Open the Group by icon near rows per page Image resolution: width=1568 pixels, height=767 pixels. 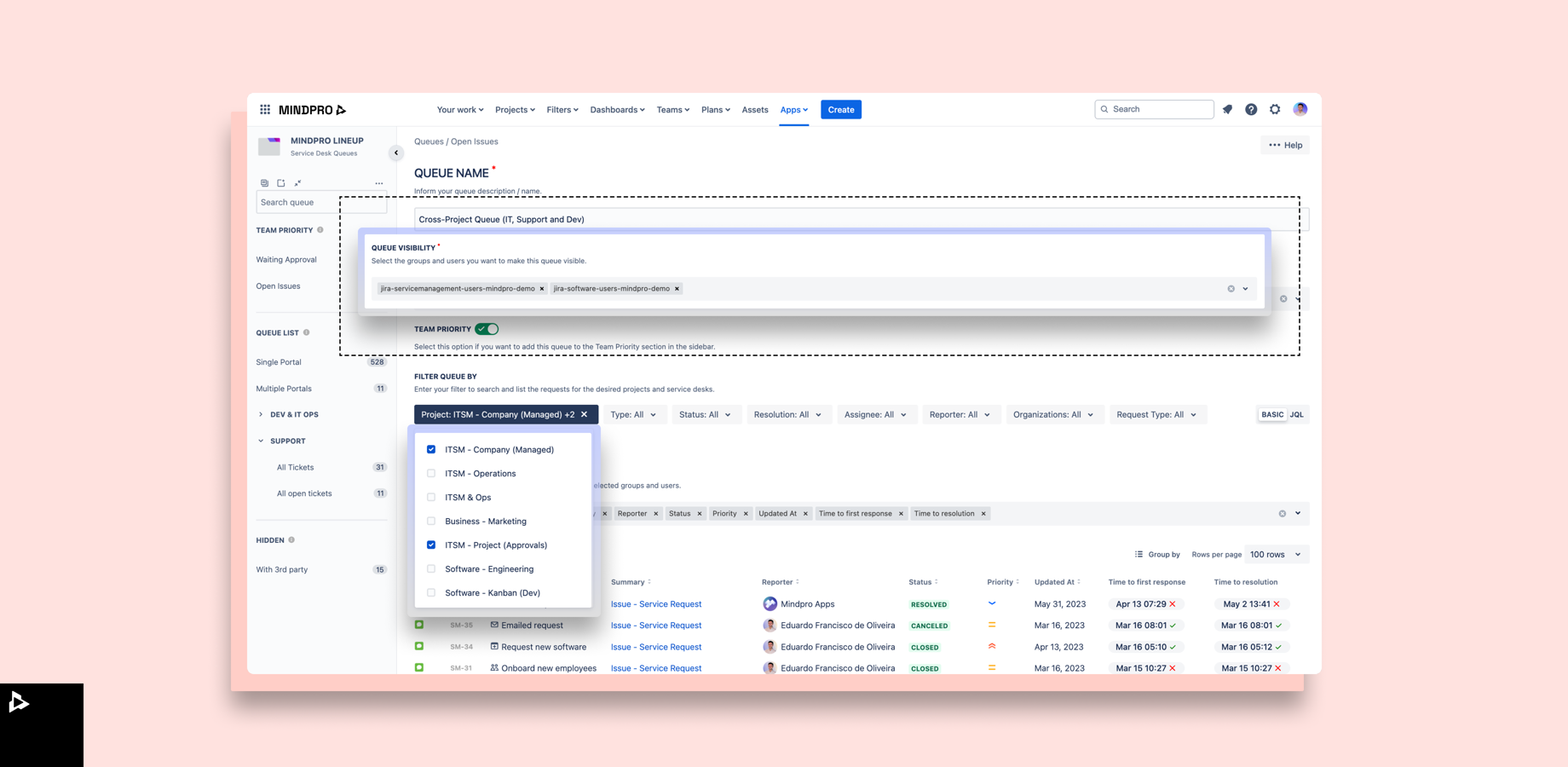pyautogui.click(x=1139, y=554)
